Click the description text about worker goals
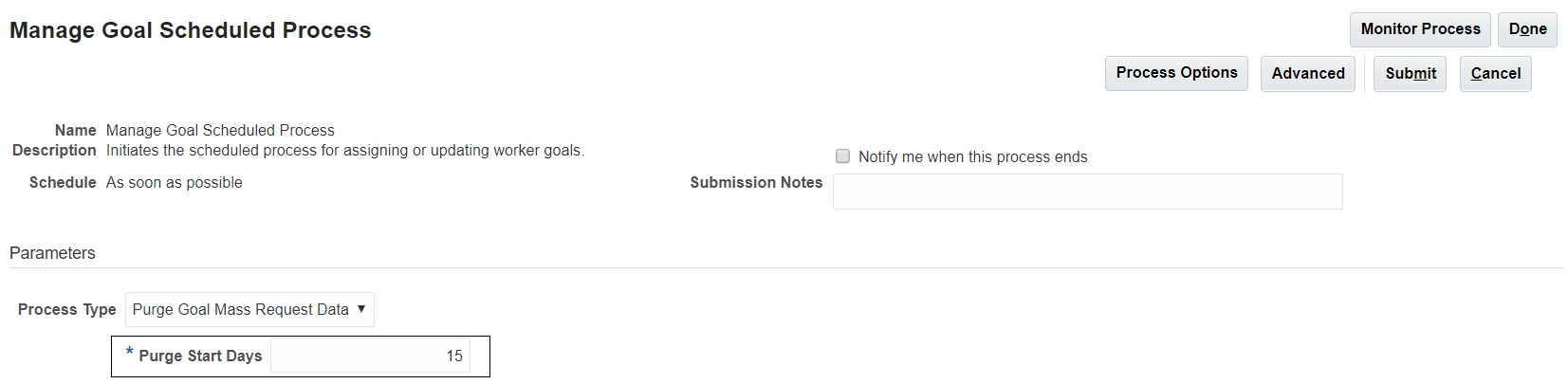Image resolution: width=1568 pixels, height=384 pixels. 344,151
